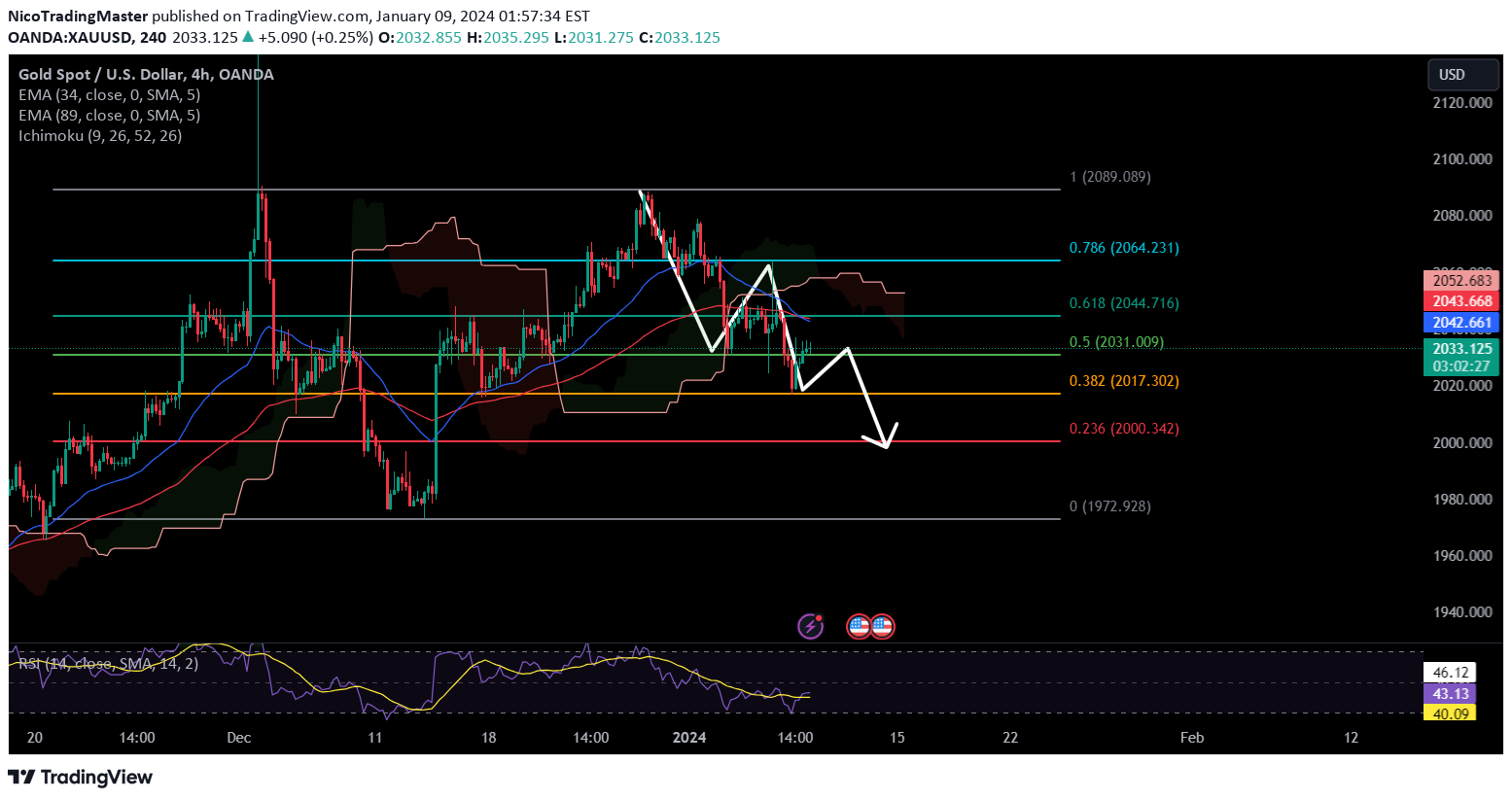Click the 2052.683 pink price tag
This screenshot has width=1512, height=800.
tap(1461, 280)
